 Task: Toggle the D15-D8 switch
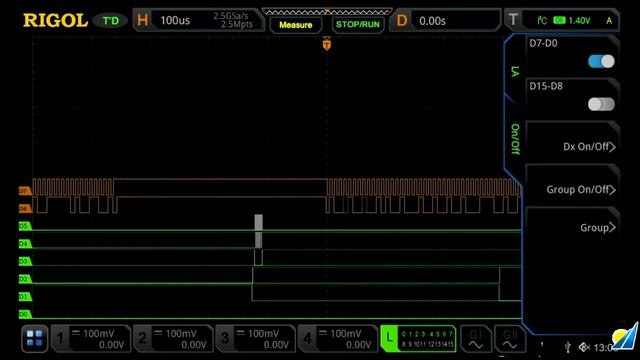point(601,104)
